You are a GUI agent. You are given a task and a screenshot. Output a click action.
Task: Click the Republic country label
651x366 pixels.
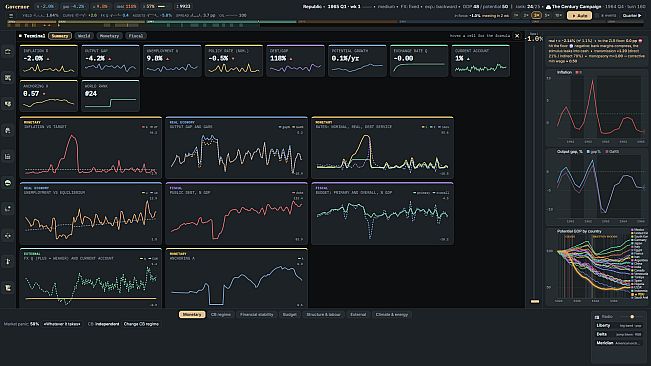click(x=313, y=7)
